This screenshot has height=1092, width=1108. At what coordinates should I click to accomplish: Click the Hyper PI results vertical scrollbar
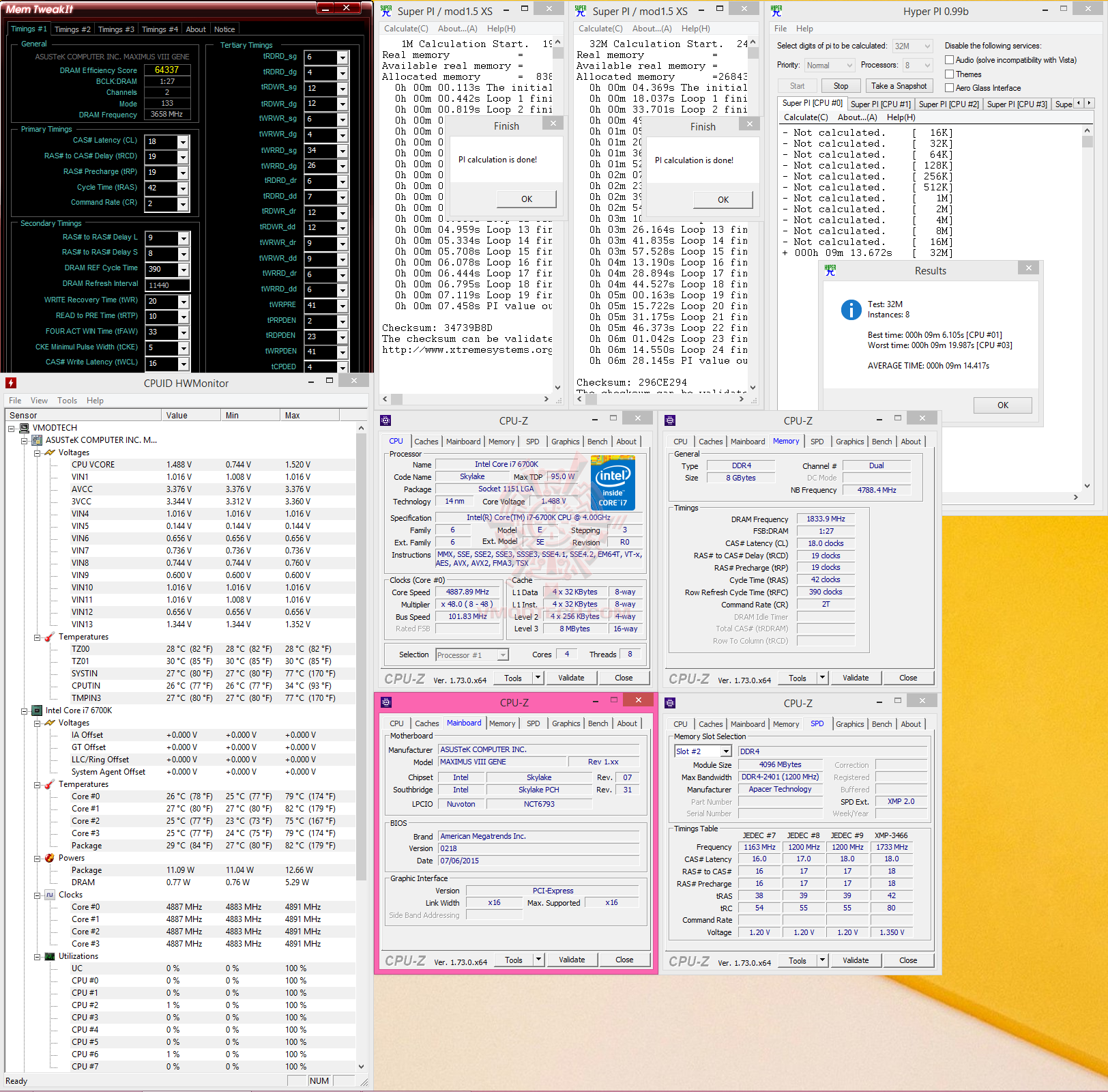(1088, 308)
